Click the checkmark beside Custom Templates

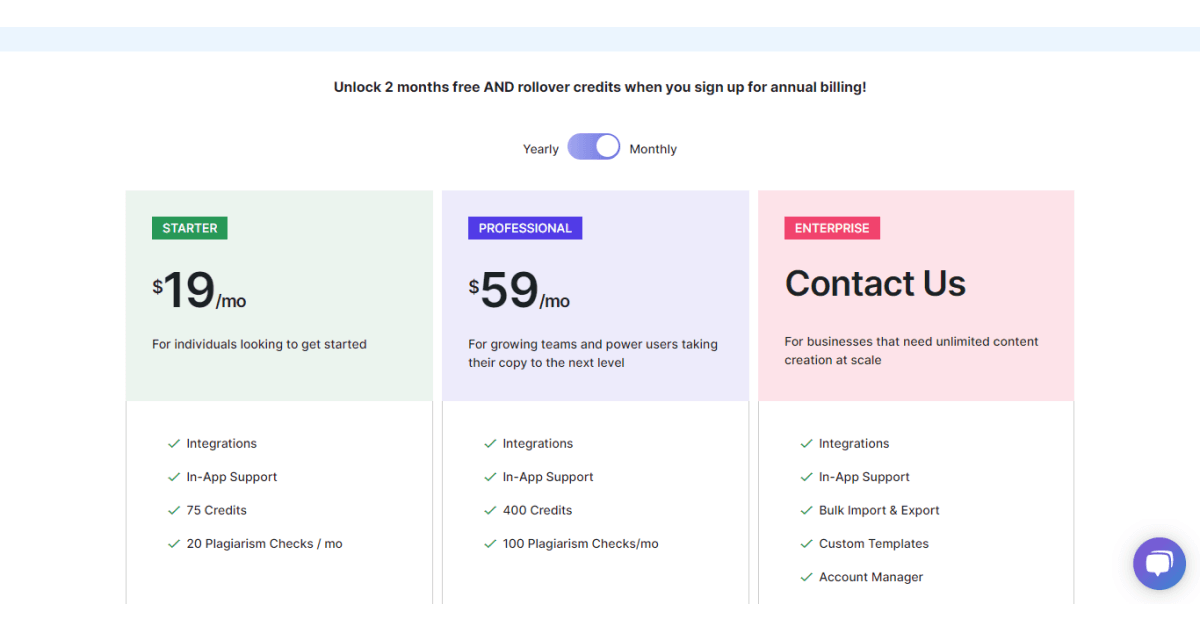pos(806,544)
